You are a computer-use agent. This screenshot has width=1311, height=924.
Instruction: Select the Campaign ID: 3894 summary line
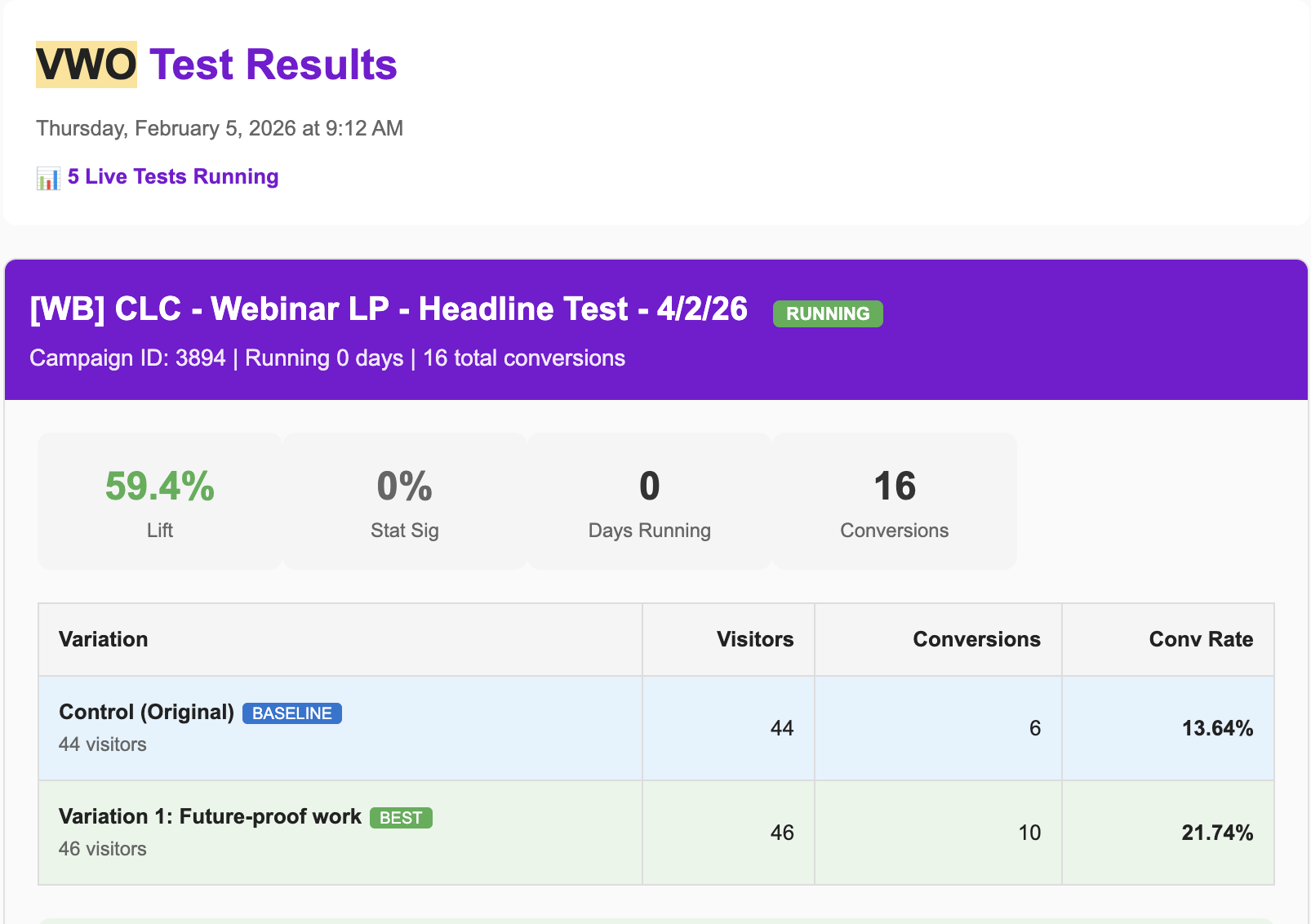click(327, 358)
